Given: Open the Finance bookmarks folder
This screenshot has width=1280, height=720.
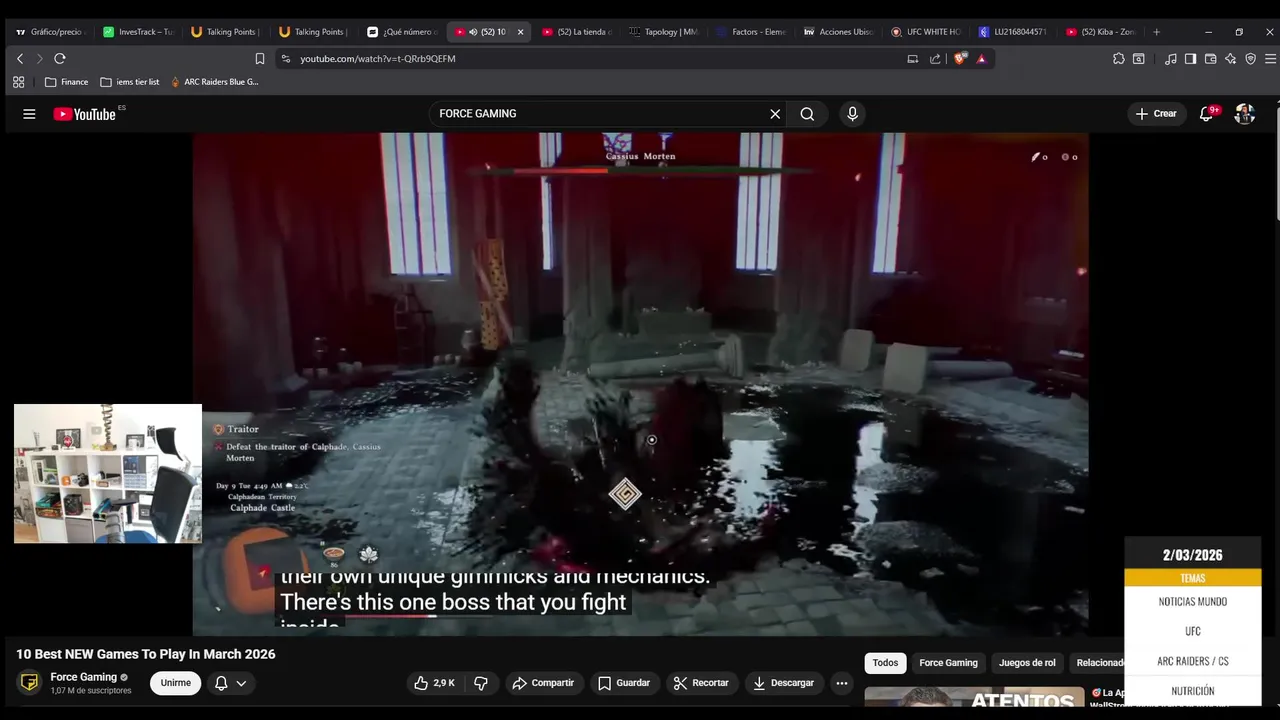Looking at the screenshot, I should click(x=67, y=82).
